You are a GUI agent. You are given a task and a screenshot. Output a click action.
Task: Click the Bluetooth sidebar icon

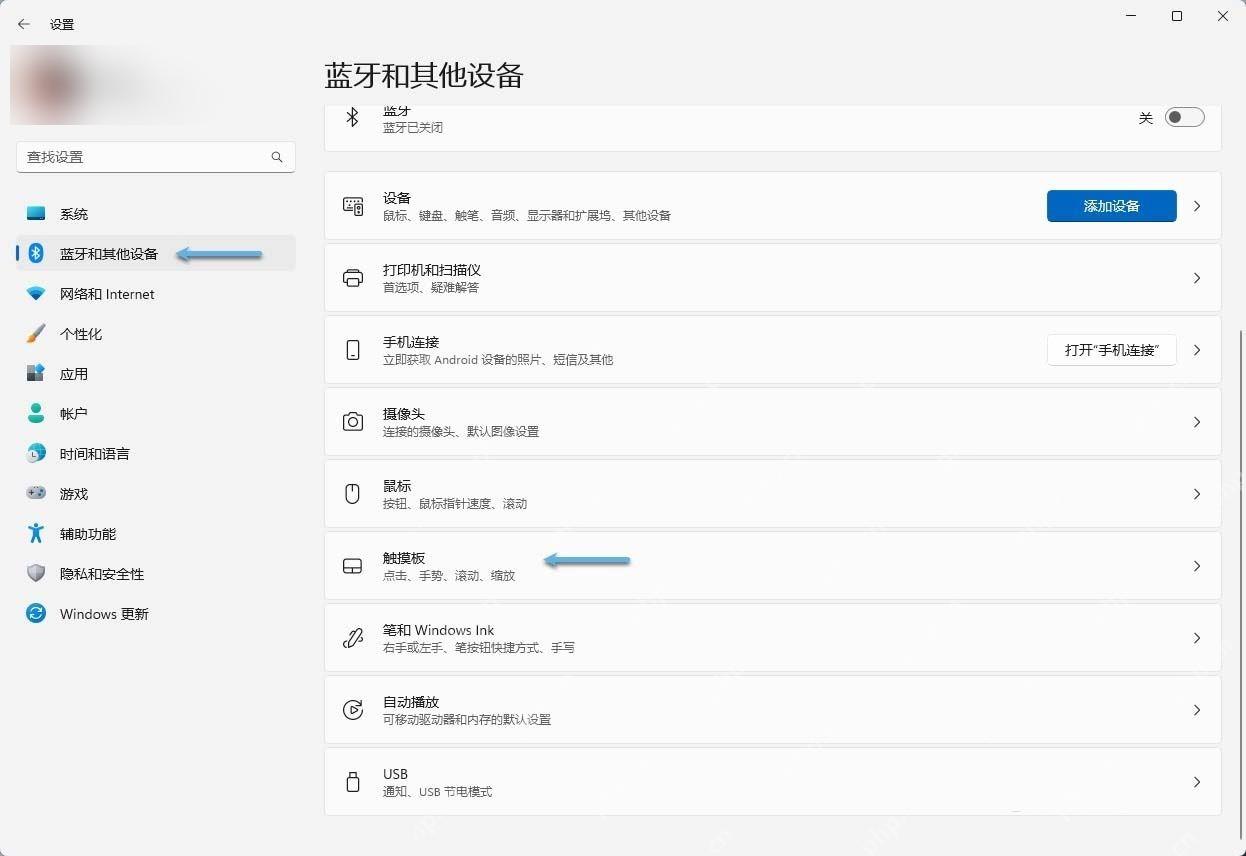coord(36,254)
